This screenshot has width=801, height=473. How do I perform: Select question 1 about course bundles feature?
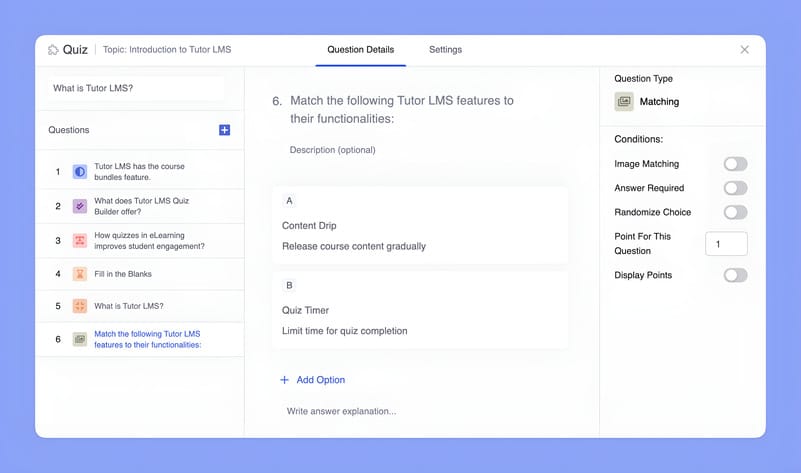click(x=140, y=172)
